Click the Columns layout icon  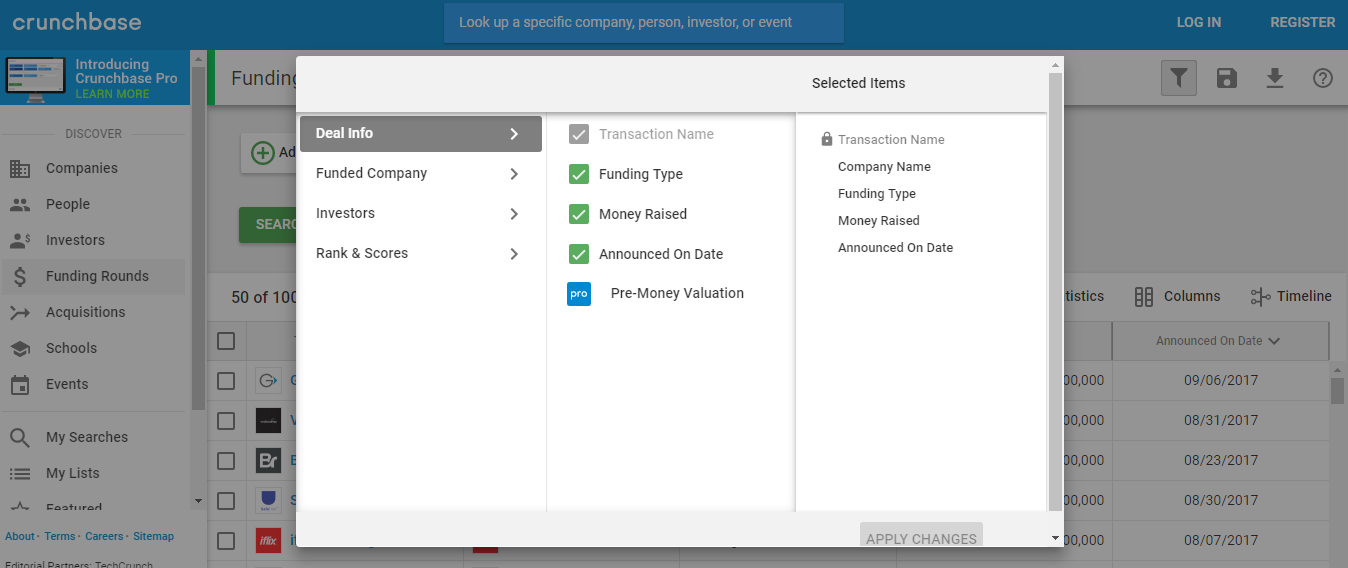tap(1144, 296)
